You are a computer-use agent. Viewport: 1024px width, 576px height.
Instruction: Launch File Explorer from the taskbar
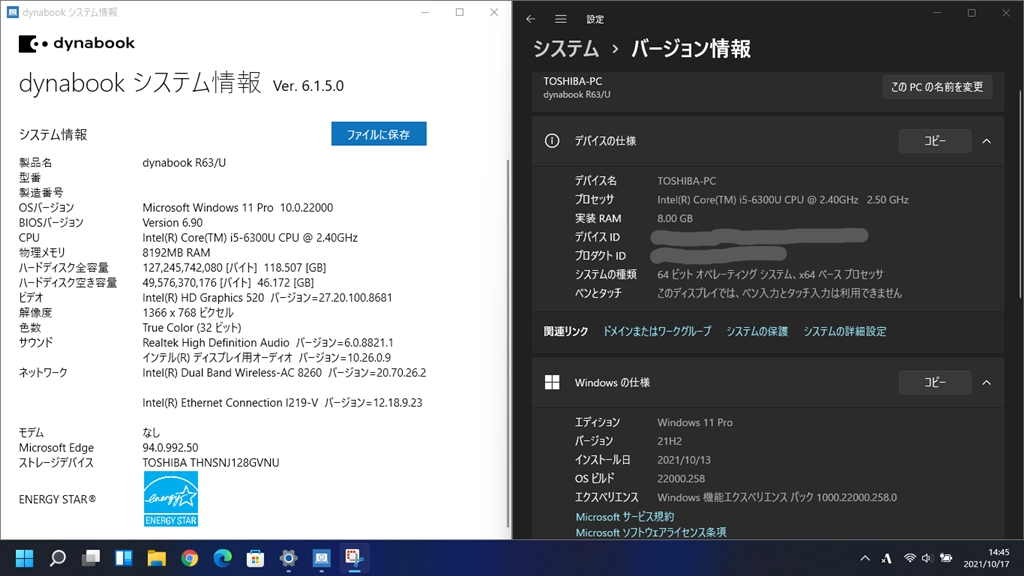pos(157,558)
